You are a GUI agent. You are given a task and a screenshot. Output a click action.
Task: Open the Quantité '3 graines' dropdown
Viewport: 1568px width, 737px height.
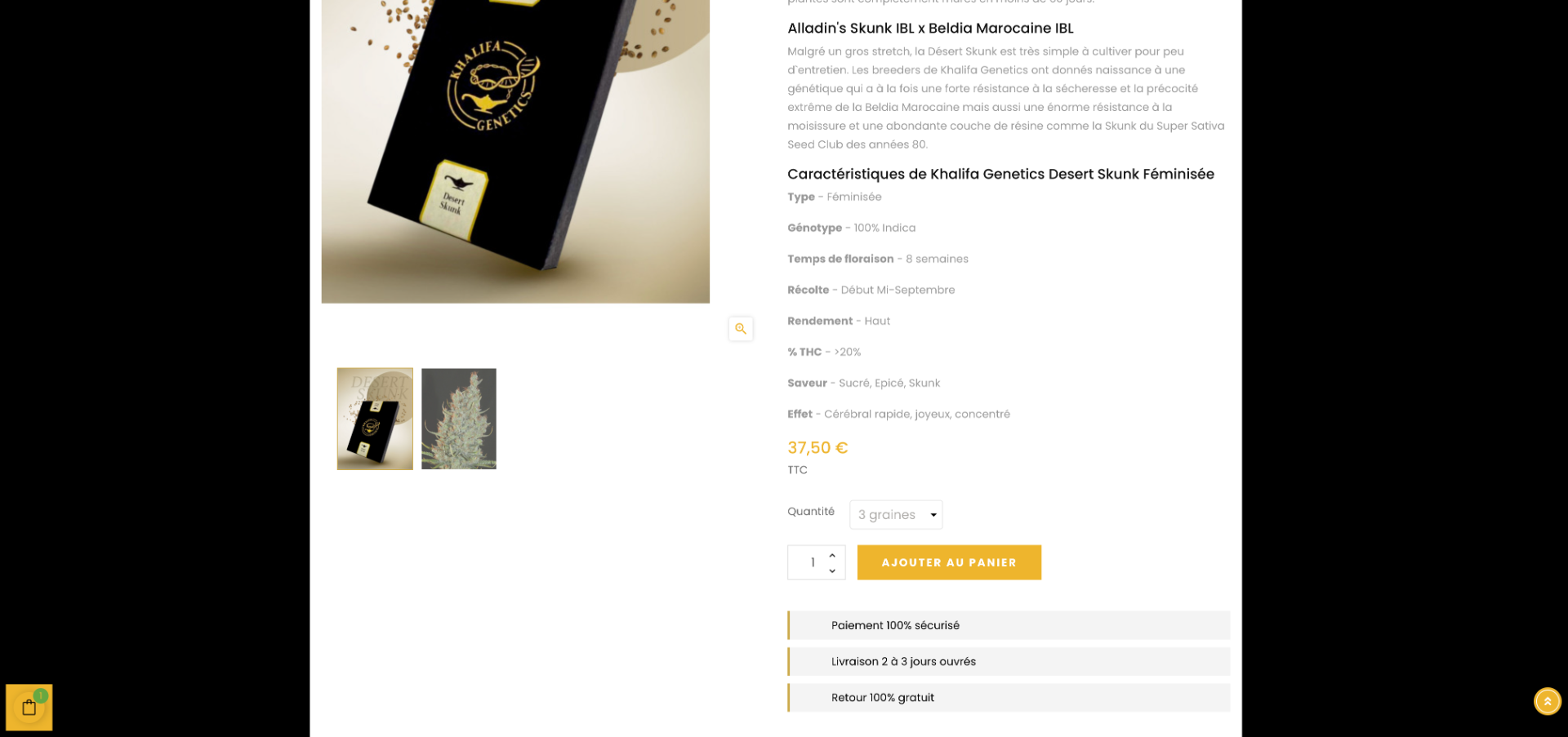pos(896,515)
